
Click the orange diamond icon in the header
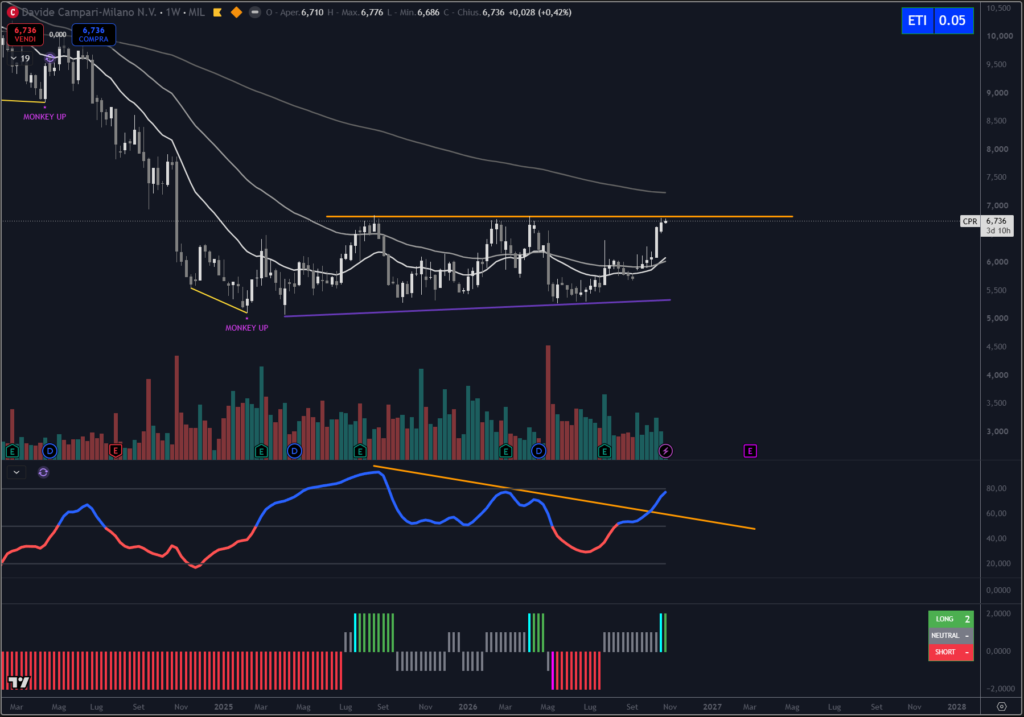pyautogui.click(x=236, y=12)
